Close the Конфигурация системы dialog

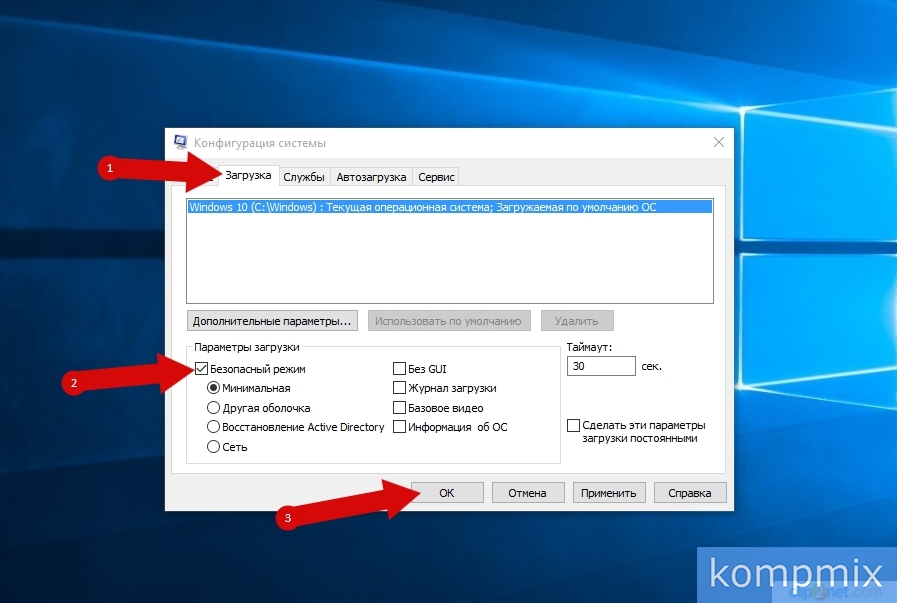click(x=719, y=142)
